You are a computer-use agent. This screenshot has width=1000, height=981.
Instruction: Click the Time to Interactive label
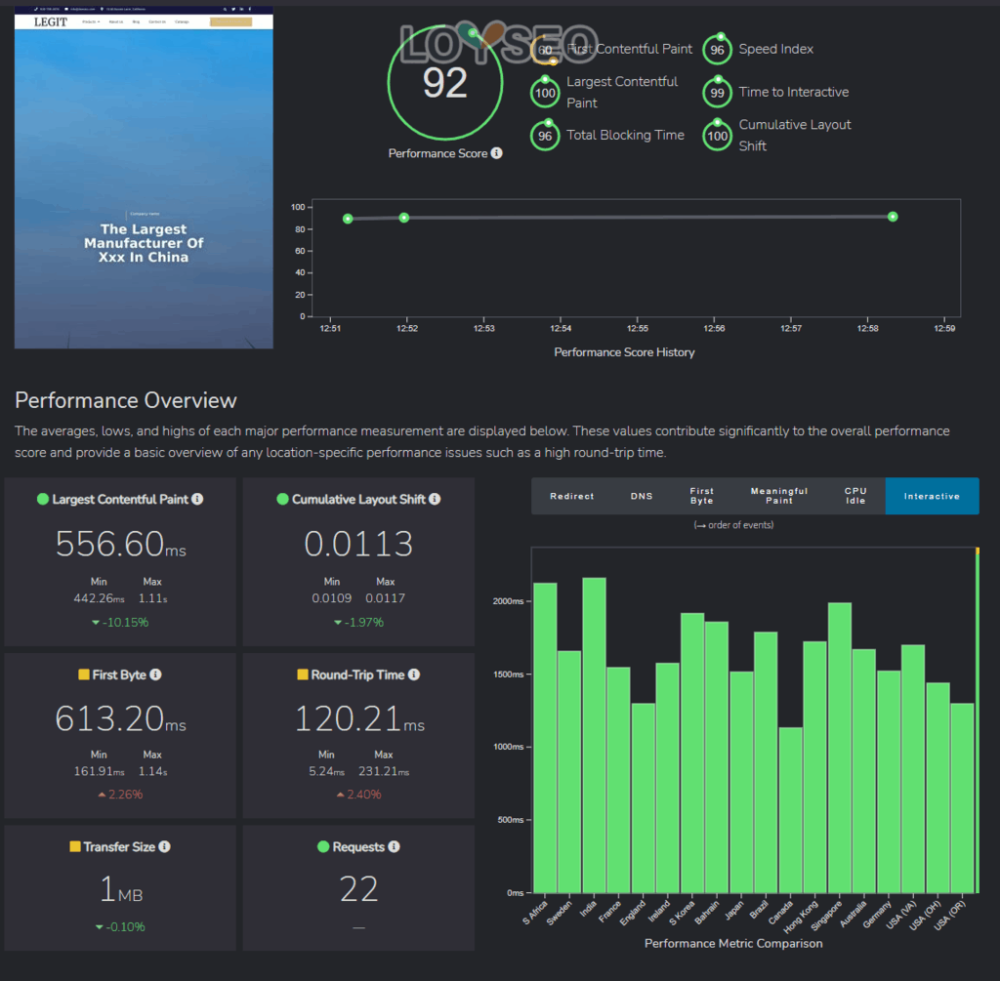793,92
